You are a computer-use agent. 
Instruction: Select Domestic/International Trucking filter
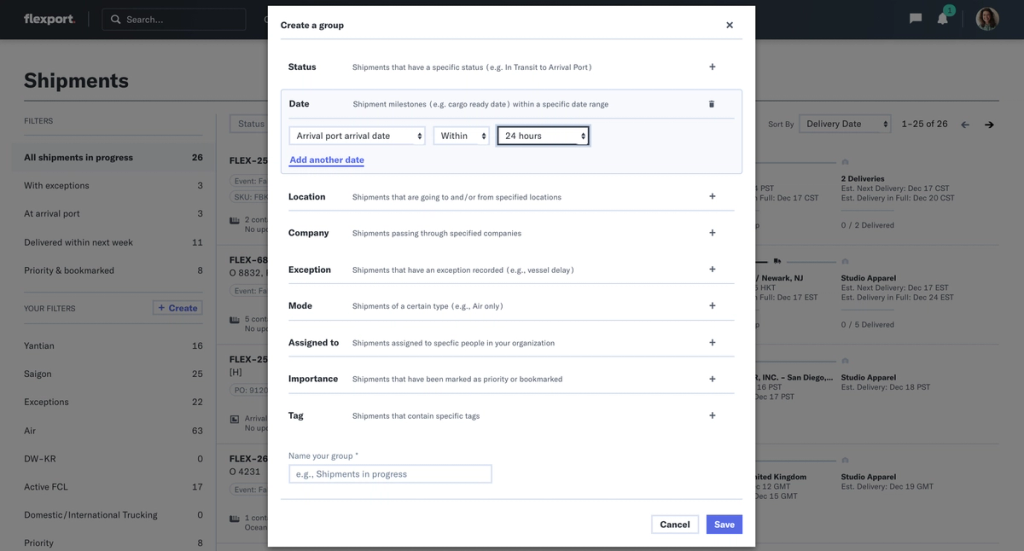coord(113,515)
